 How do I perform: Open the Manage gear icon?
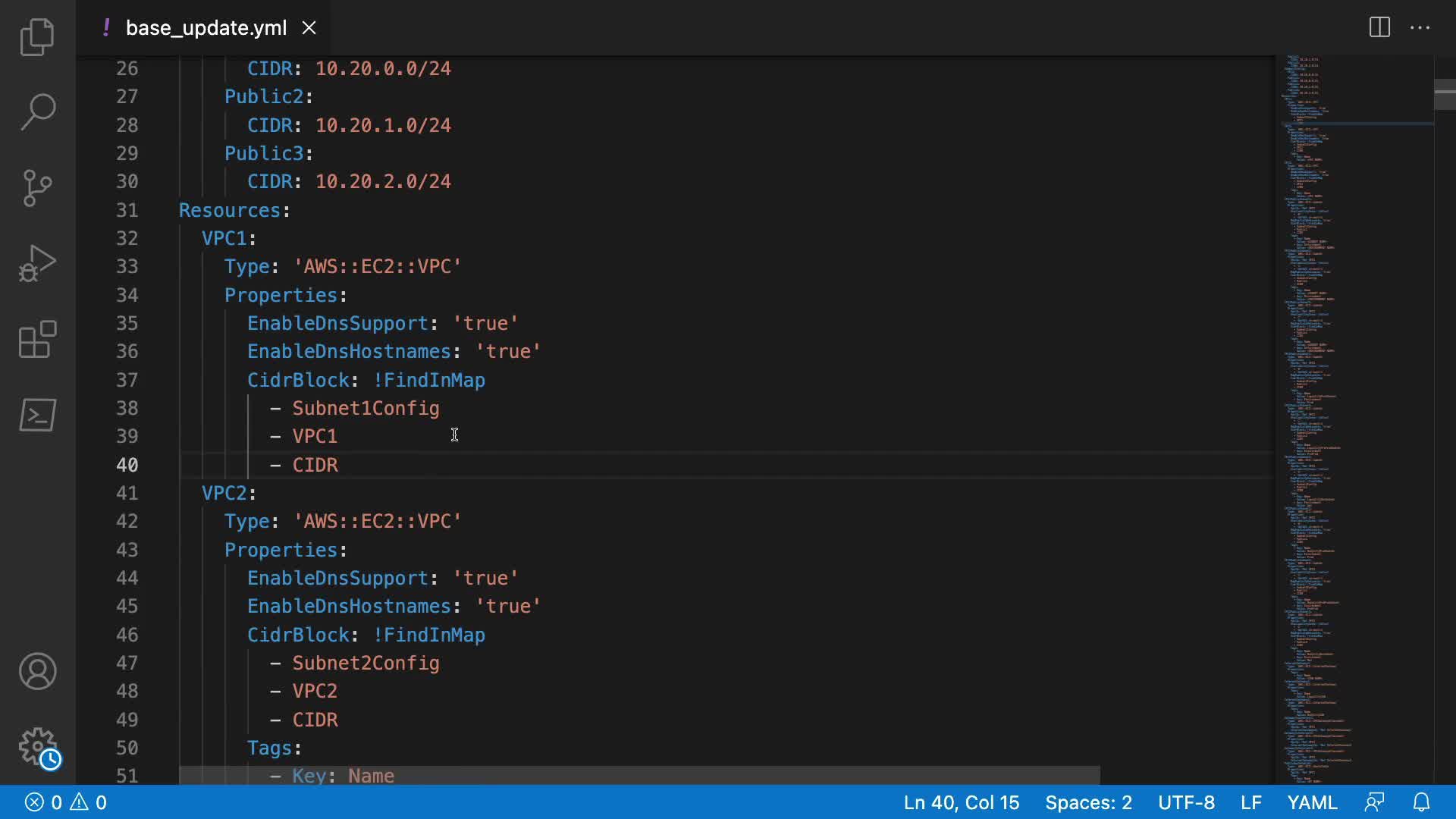click(x=37, y=747)
